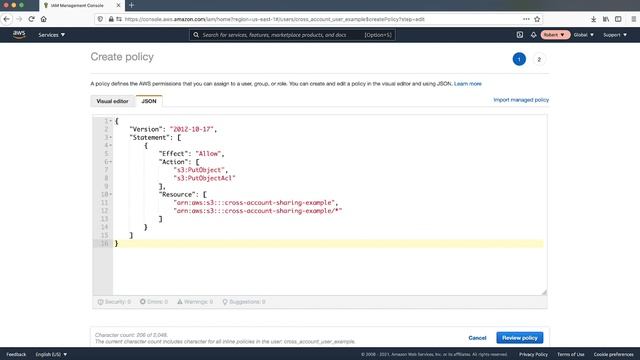Go to step 2 indicator
640x360 pixels.
click(x=539, y=59)
